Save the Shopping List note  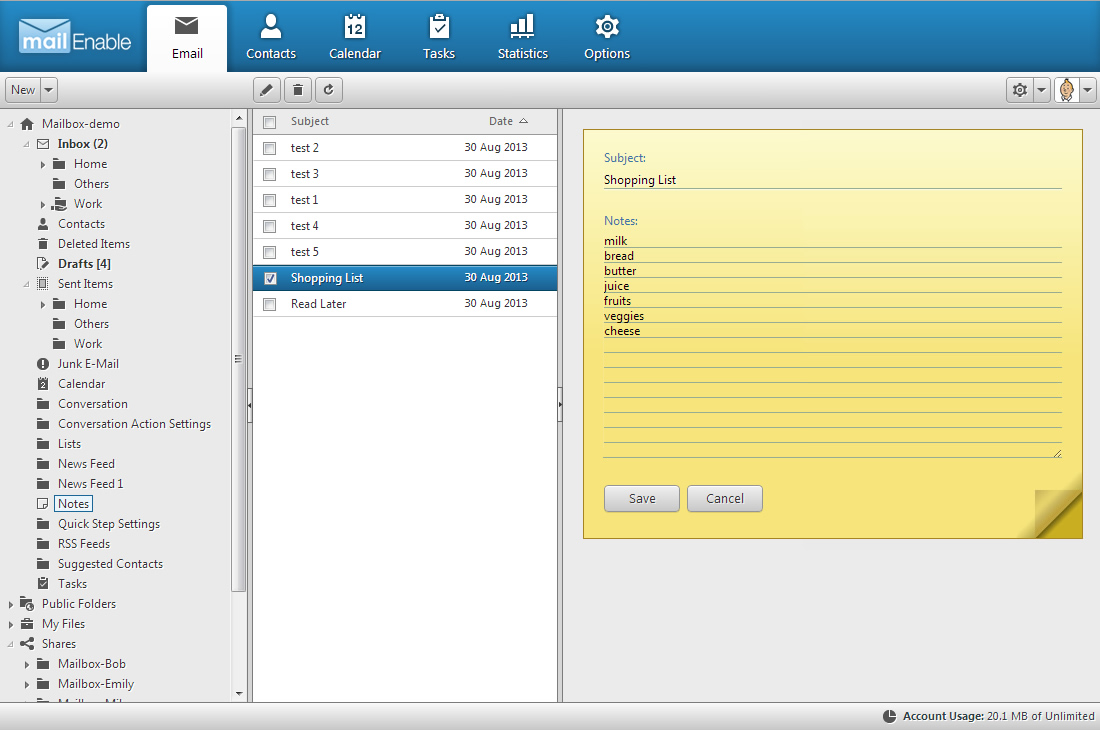pyautogui.click(x=641, y=498)
